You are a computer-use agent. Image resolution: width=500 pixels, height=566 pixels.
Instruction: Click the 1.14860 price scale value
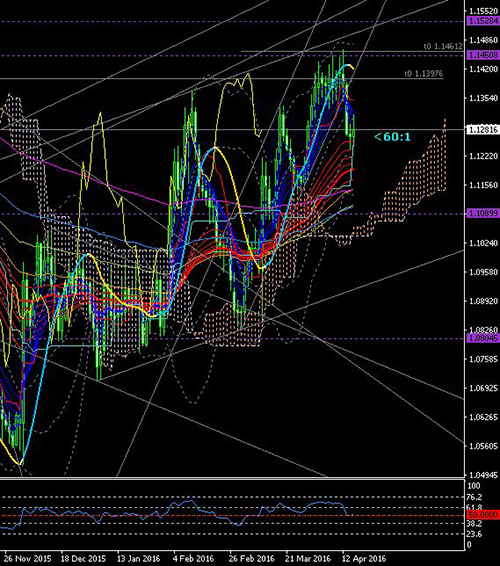coord(483,40)
